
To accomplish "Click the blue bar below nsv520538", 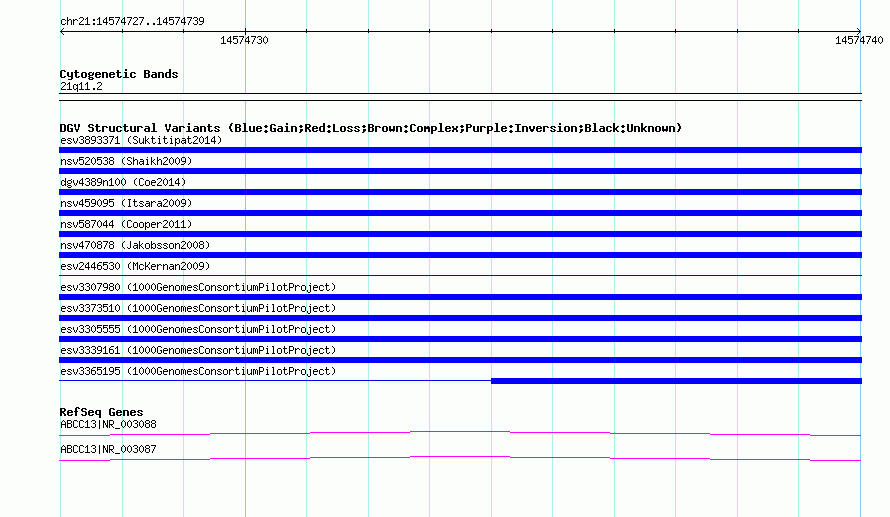I will (460, 171).
